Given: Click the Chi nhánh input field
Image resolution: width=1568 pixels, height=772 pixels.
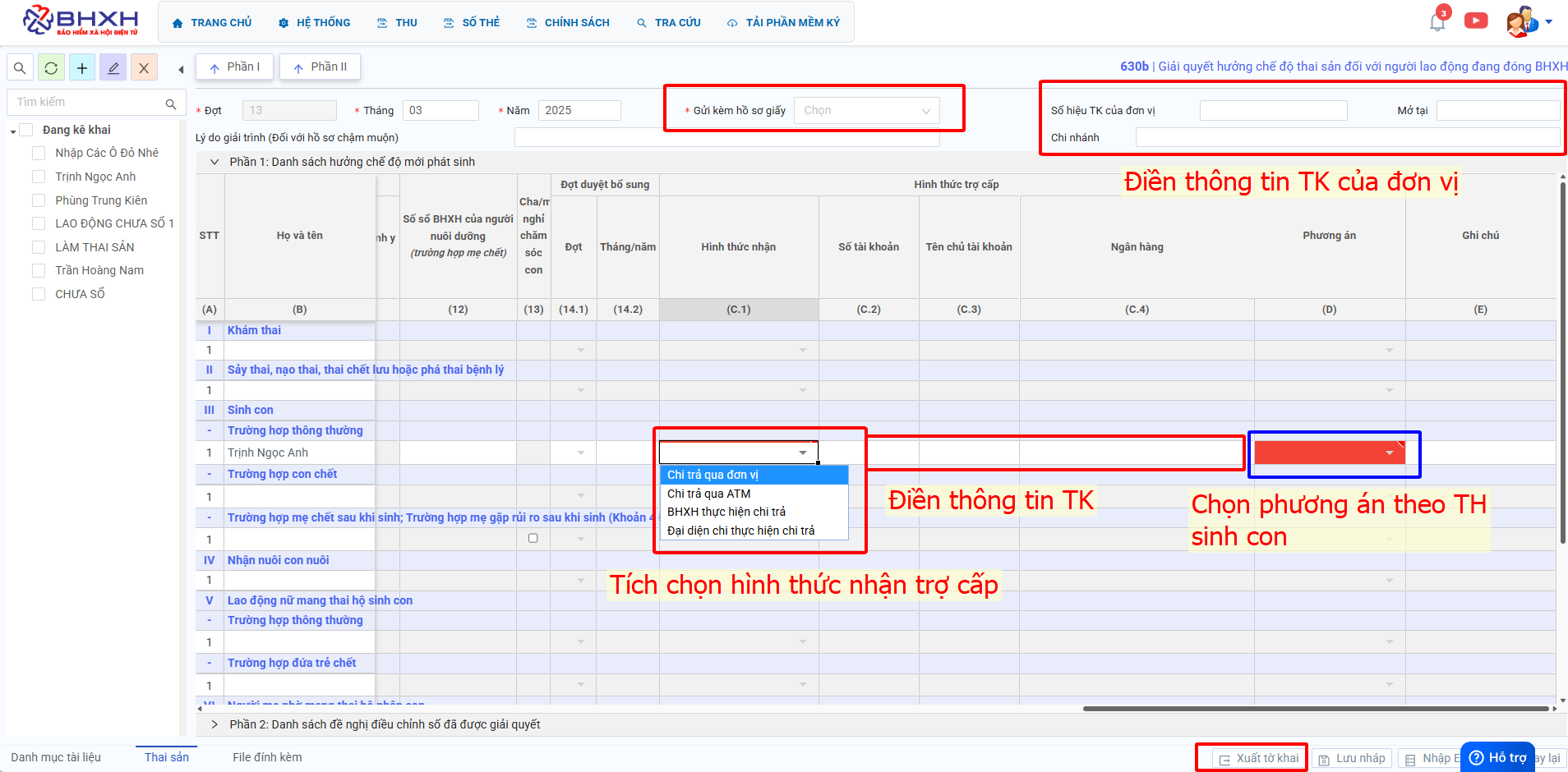Looking at the screenshot, I should click(1347, 137).
